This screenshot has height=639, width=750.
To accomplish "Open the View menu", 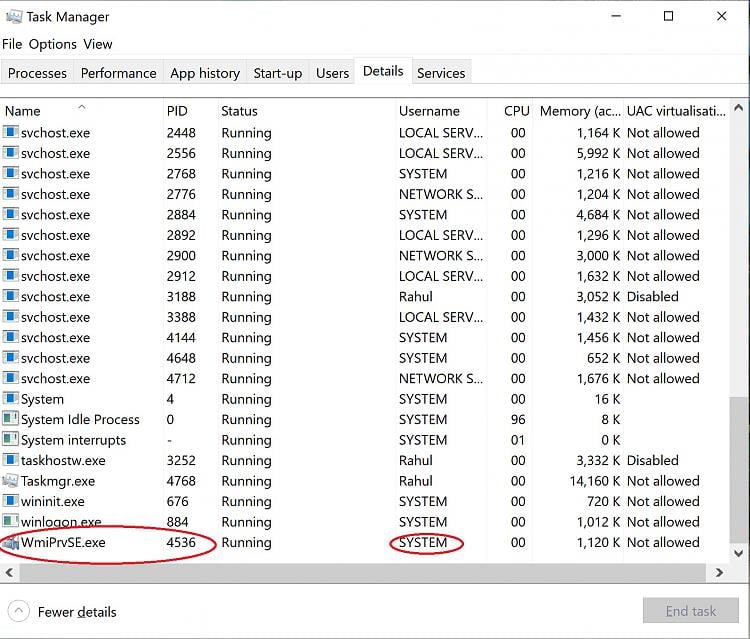I will 98,44.
